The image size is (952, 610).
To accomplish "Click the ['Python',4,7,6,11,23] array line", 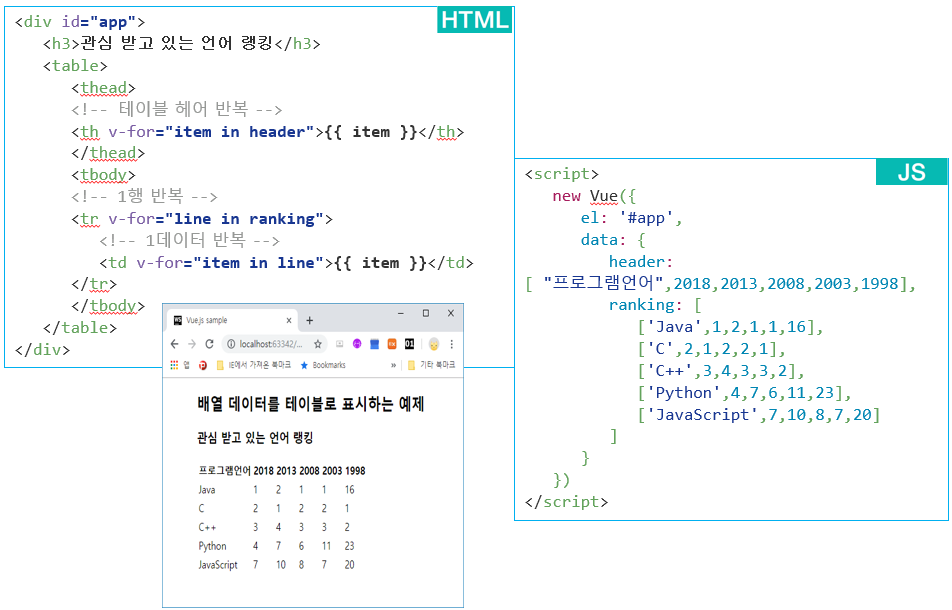I will tap(744, 393).
